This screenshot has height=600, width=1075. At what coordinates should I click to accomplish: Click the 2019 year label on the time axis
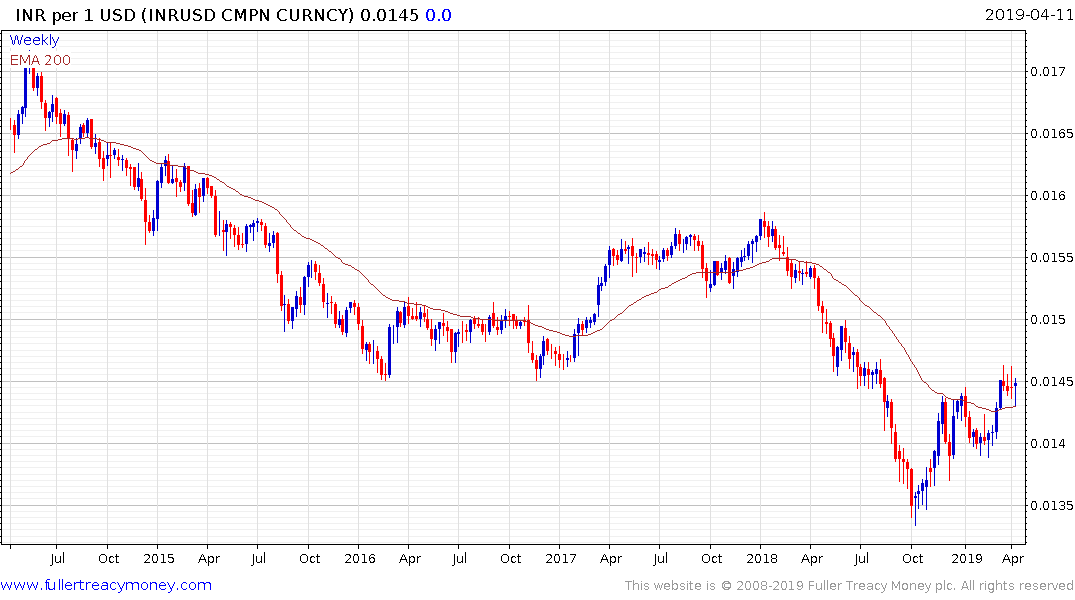pyautogui.click(x=967, y=558)
